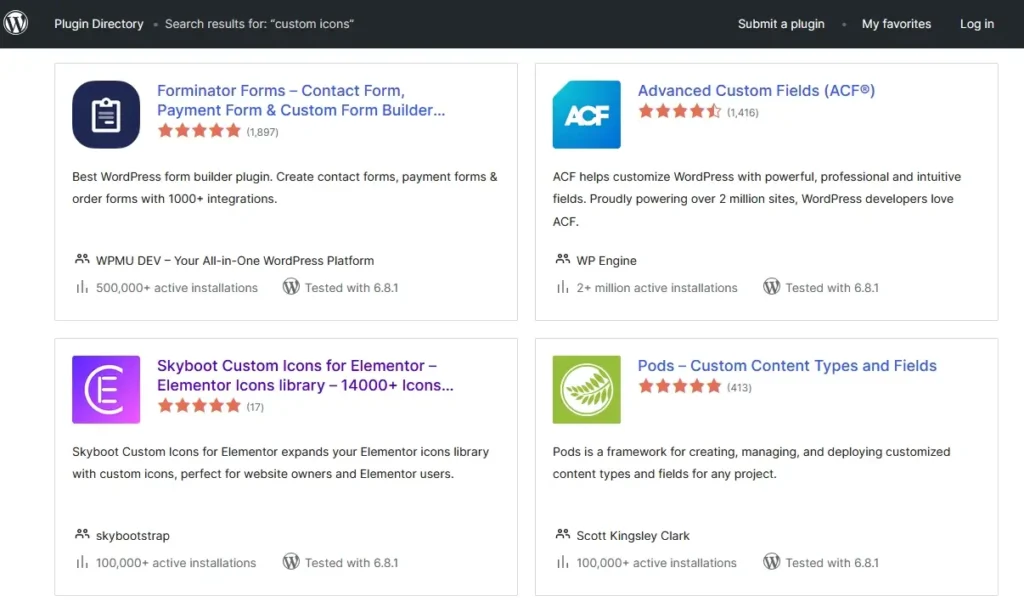Click installations chart icon for ACF

tap(562, 287)
